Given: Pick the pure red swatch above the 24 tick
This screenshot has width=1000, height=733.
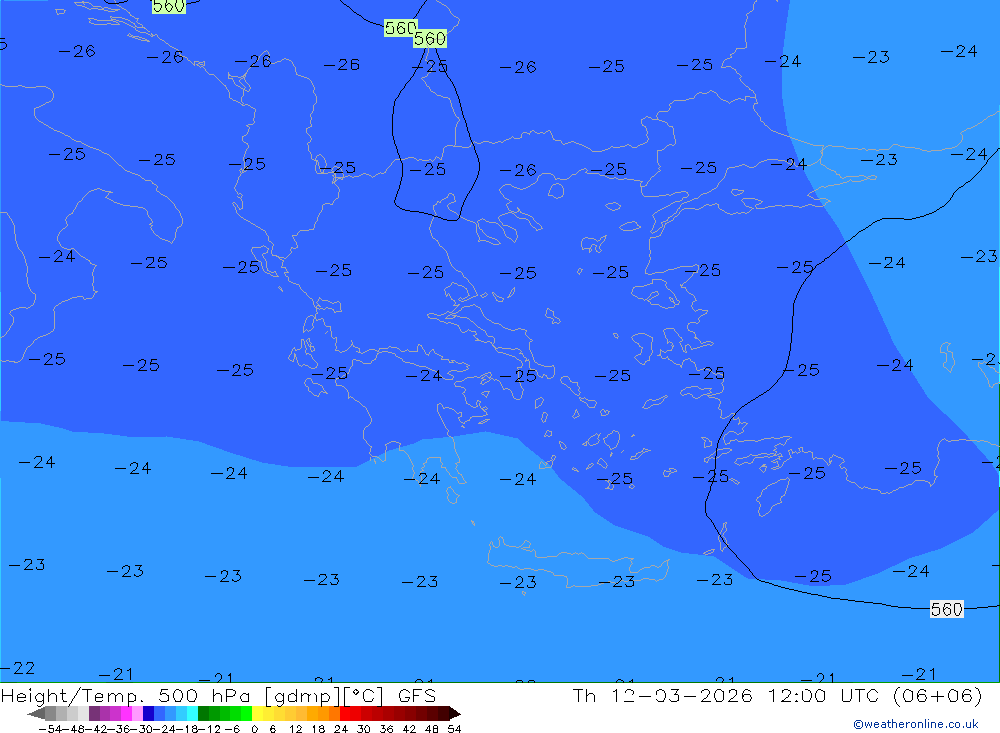Looking at the screenshot, I should 345,713.
